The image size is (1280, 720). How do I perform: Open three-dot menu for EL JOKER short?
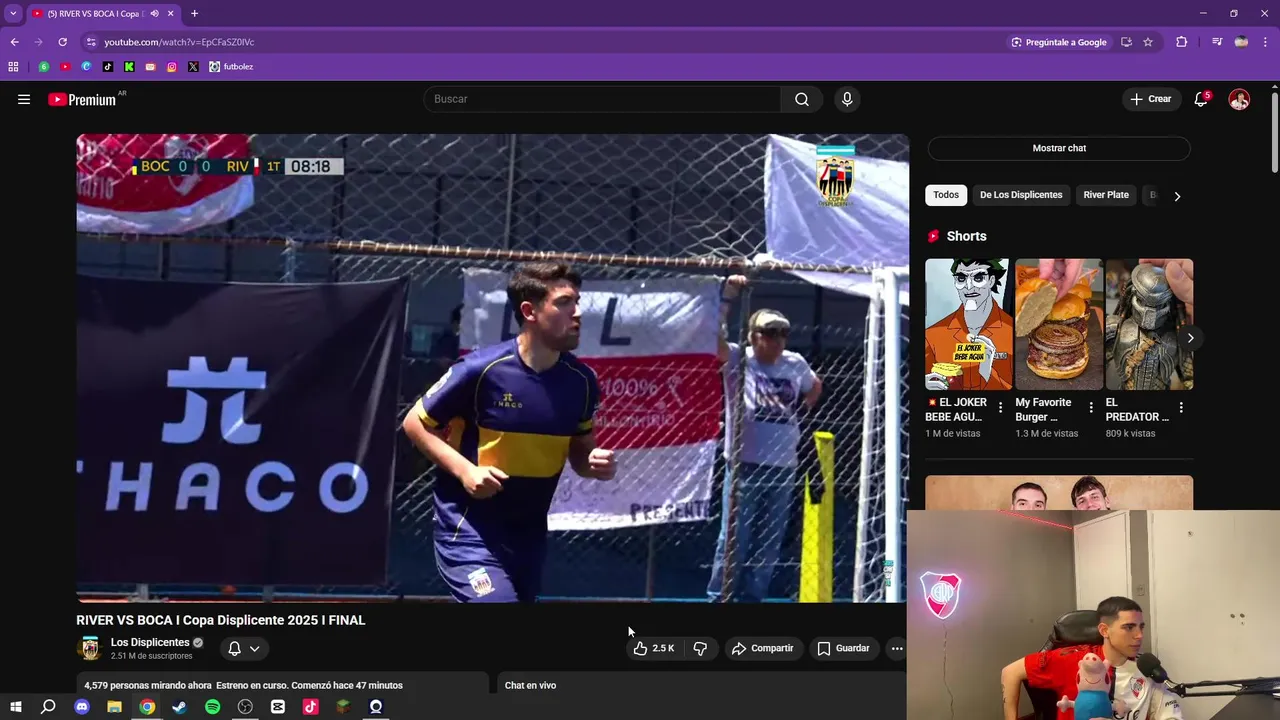(x=1001, y=408)
